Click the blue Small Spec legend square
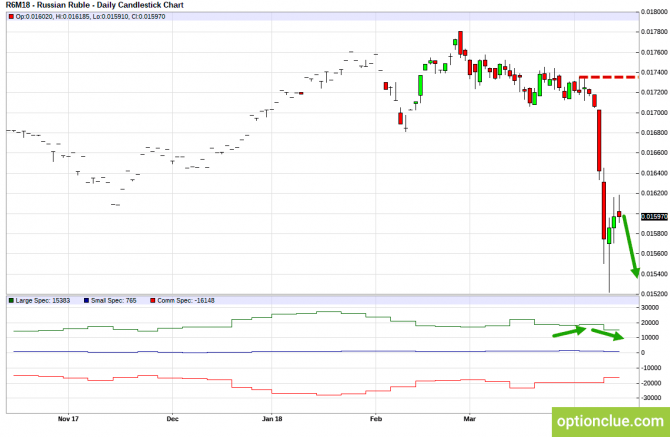The width and height of the screenshot is (670, 437). pos(87,301)
